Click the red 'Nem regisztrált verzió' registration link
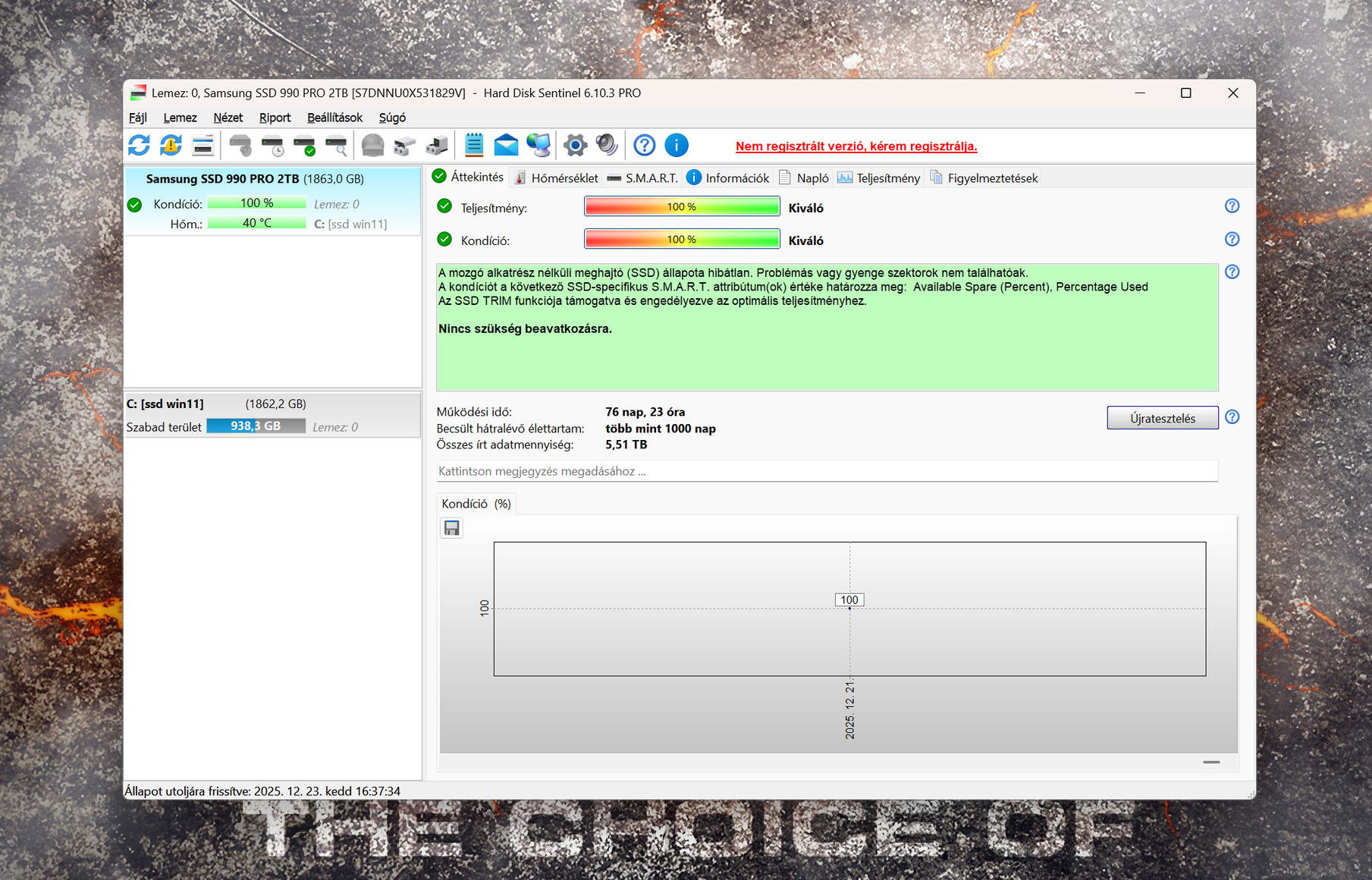The image size is (1372, 880). [x=856, y=146]
